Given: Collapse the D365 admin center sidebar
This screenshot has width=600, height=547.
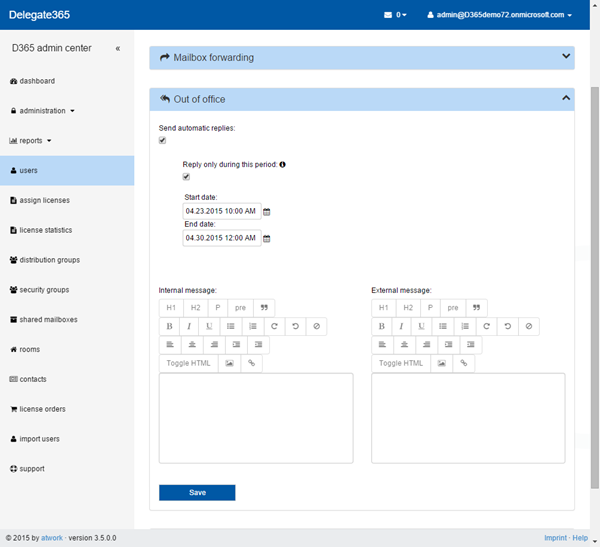Looking at the screenshot, I should click(x=117, y=48).
